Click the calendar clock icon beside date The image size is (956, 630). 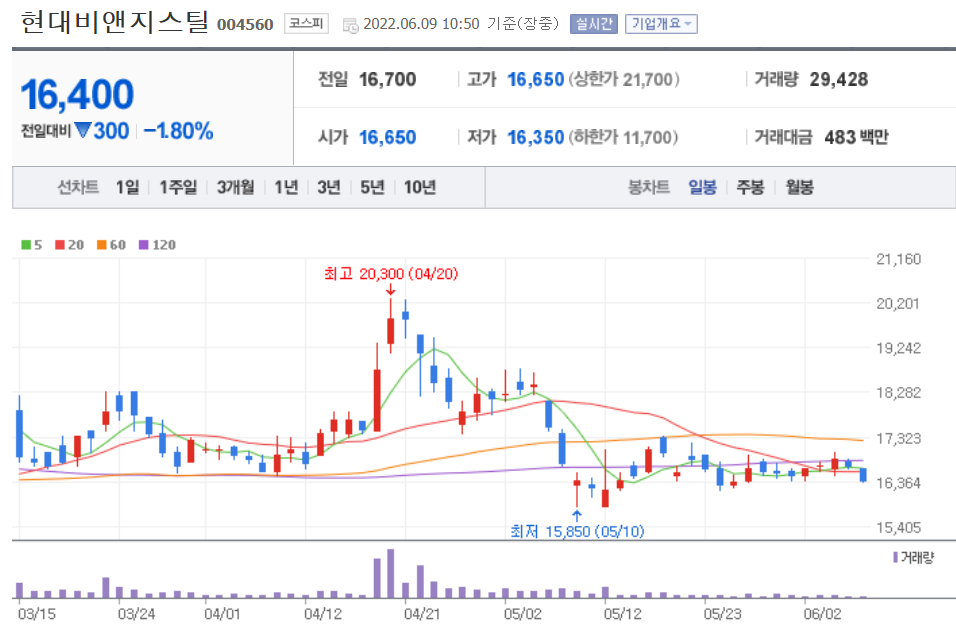pyautogui.click(x=351, y=25)
